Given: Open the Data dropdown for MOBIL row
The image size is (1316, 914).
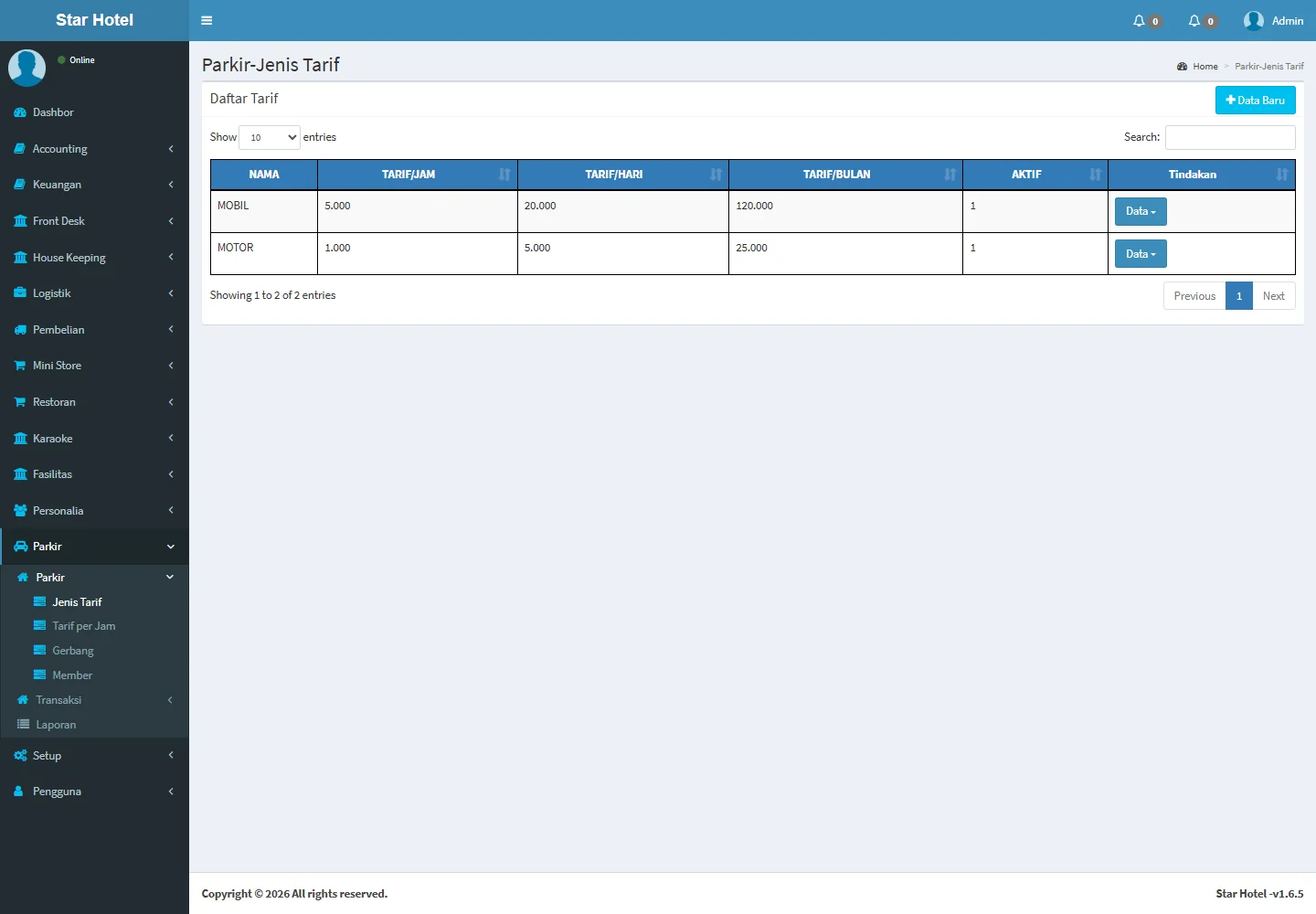Looking at the screenshot, I should 1140,211.
